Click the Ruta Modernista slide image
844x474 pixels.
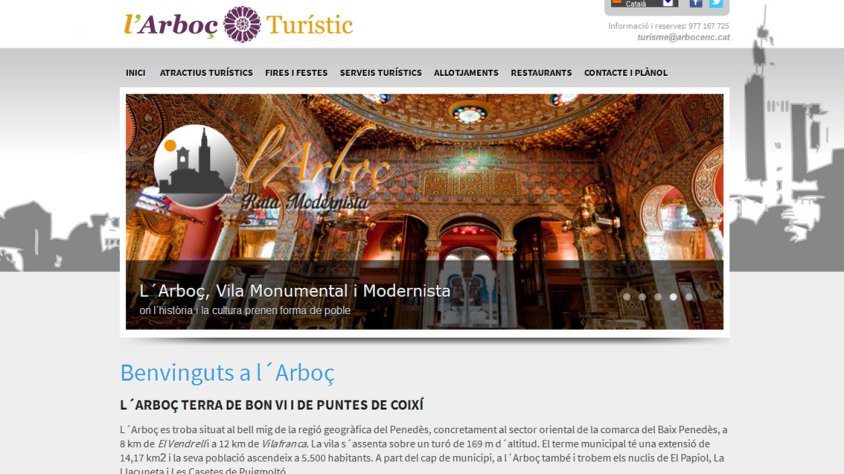425,211
